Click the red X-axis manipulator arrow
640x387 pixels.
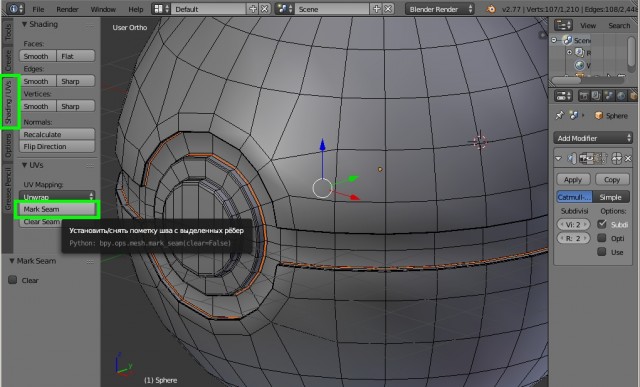354,197
